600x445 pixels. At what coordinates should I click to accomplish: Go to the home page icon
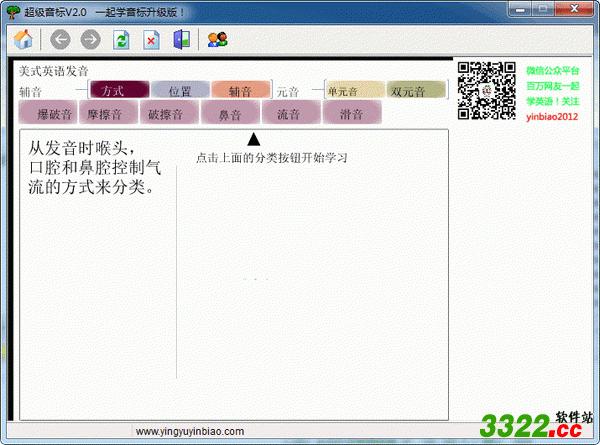23,39
